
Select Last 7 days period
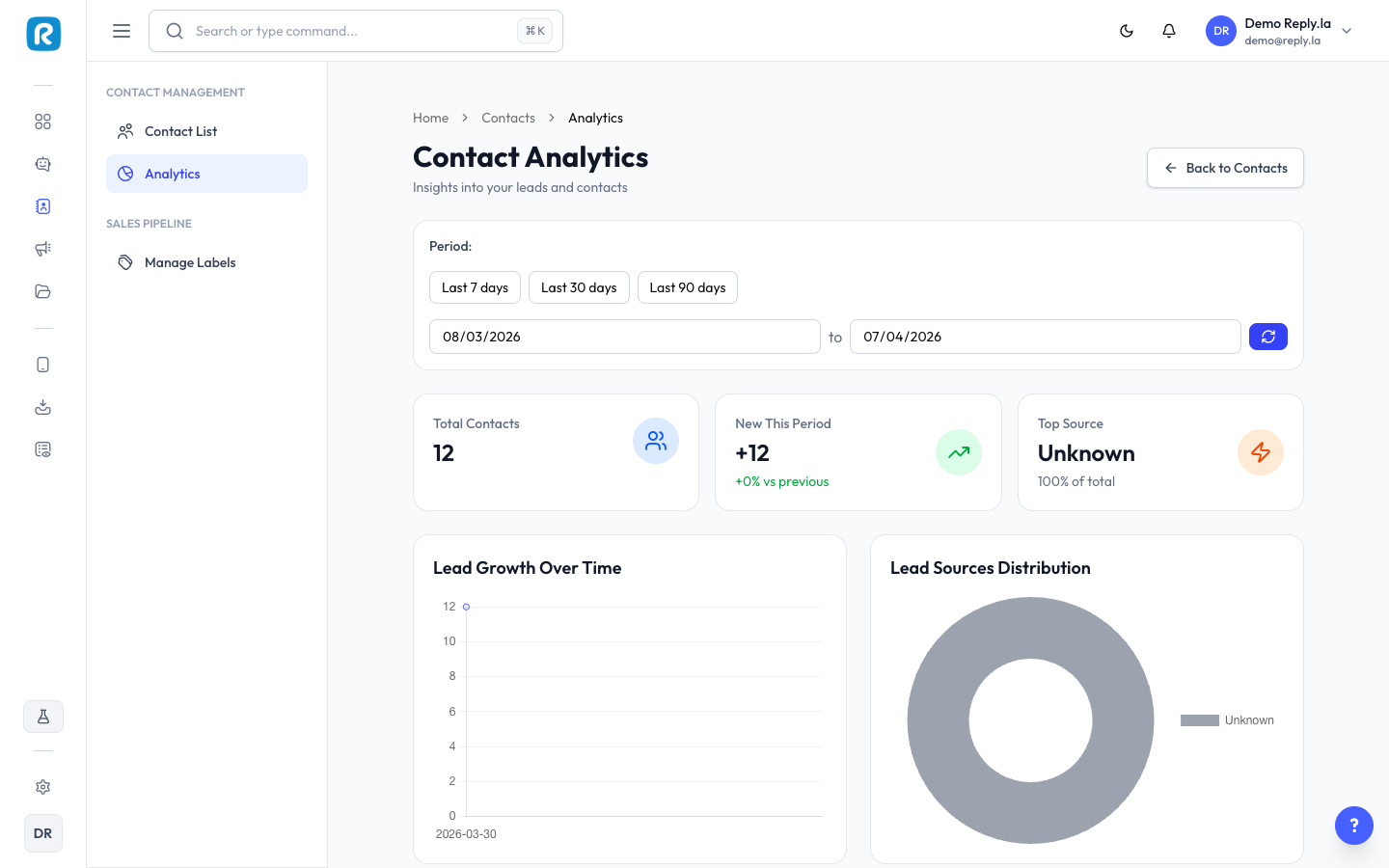pyautogui.click(x=475, y=287)
